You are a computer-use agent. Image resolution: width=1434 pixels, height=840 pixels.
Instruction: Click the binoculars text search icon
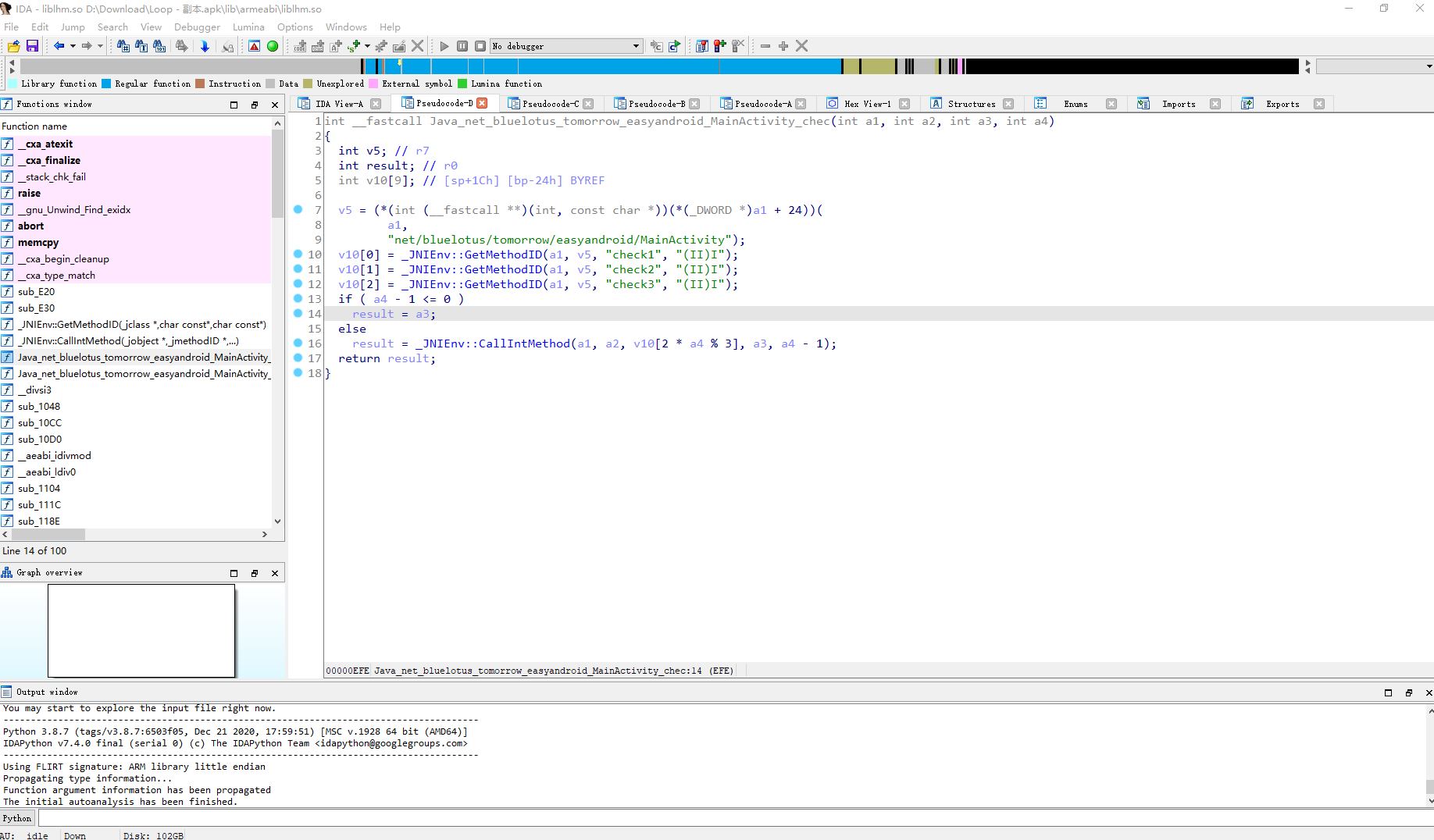[x=141, y=46]
